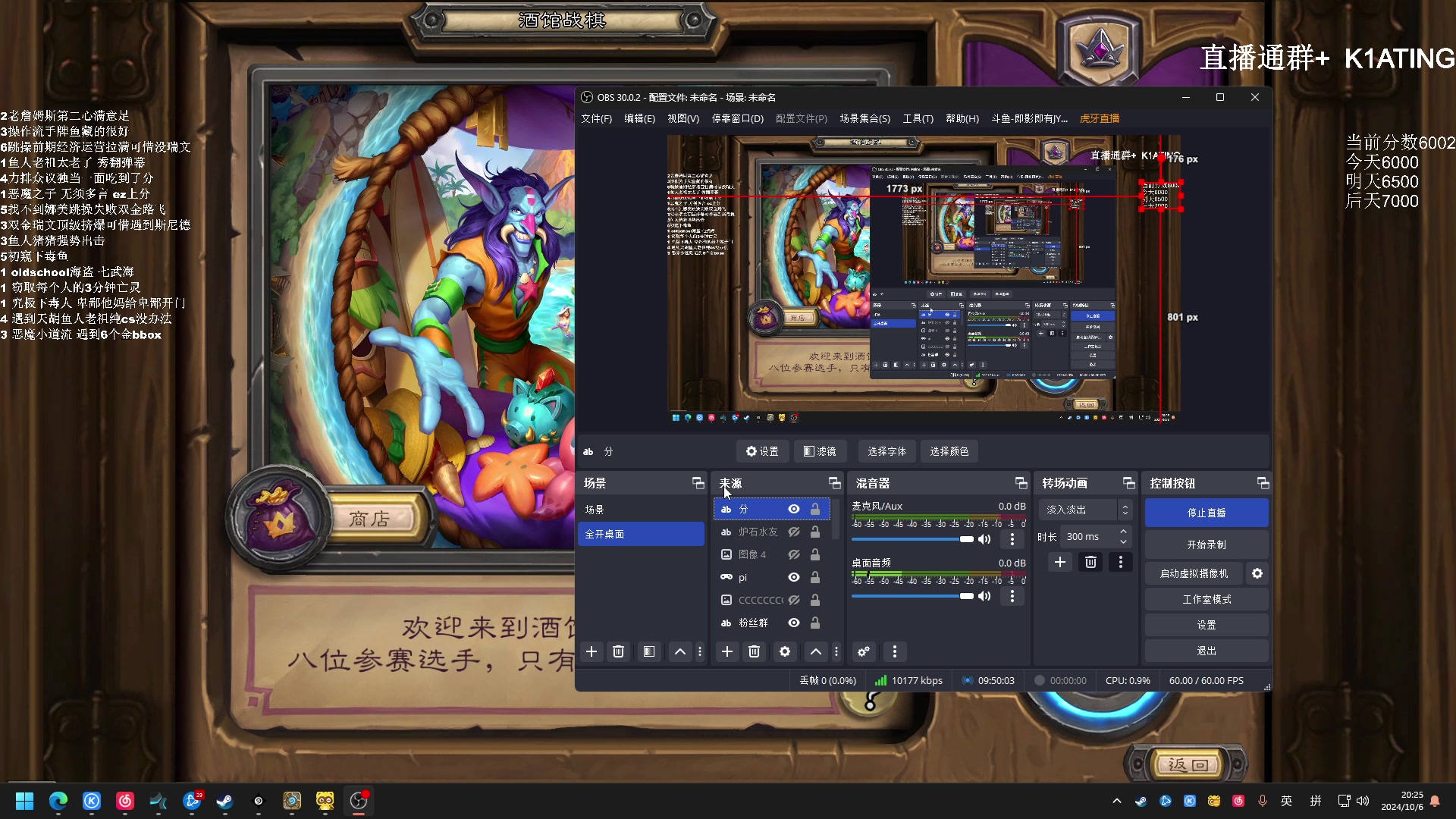Remove selected source with trash icon
Screen dimensions: 1456x819
coord(754,651)
